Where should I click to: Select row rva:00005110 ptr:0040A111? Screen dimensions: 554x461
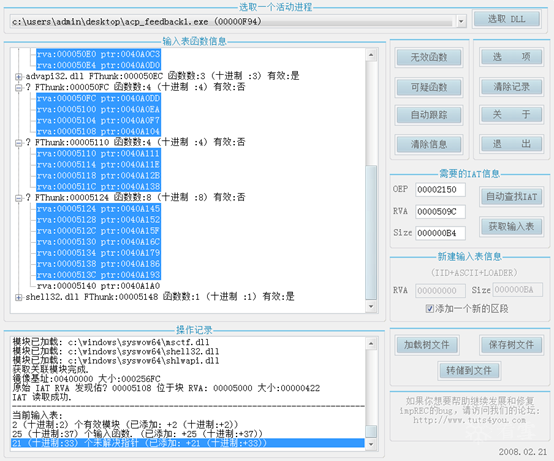98,154
